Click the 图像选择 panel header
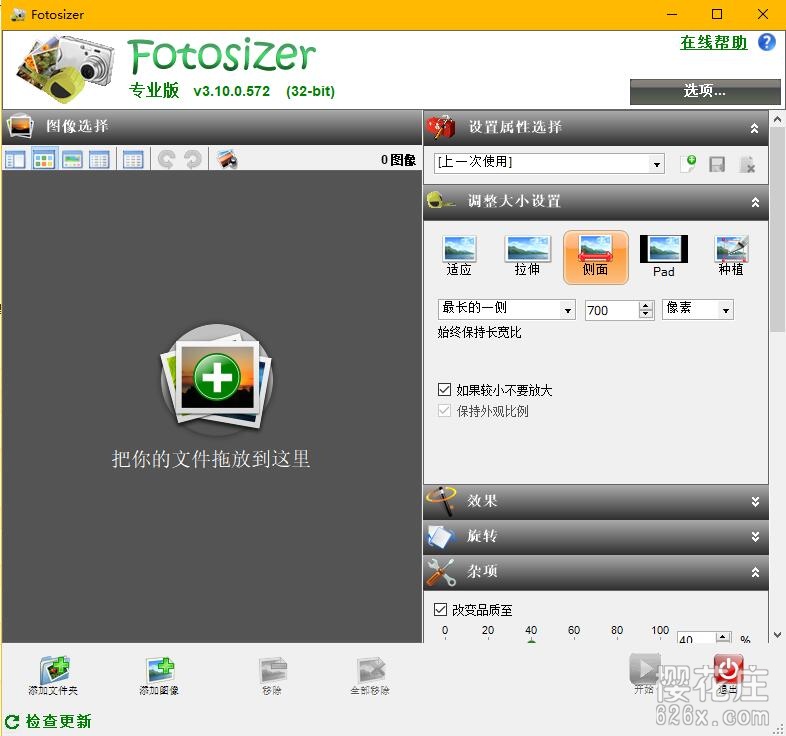Viewport: 786px width, 736px height. (212, 126)
